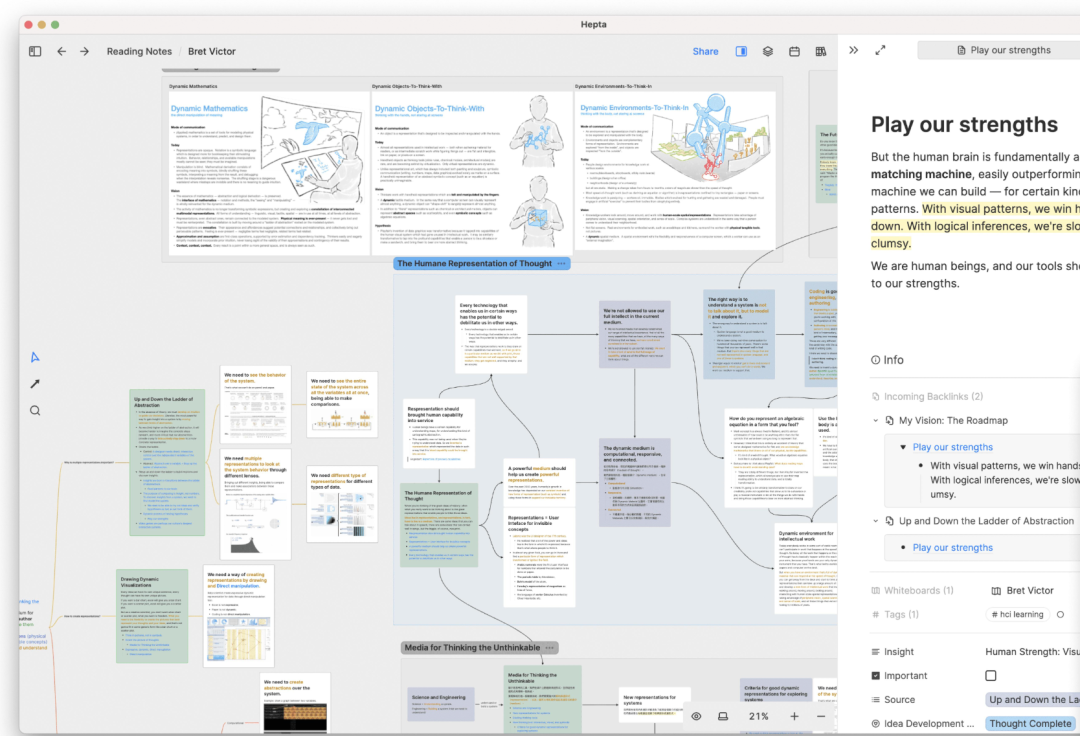Click the search magnifier on left toolbar
The image size is (1080, 736).
[35, 410]
